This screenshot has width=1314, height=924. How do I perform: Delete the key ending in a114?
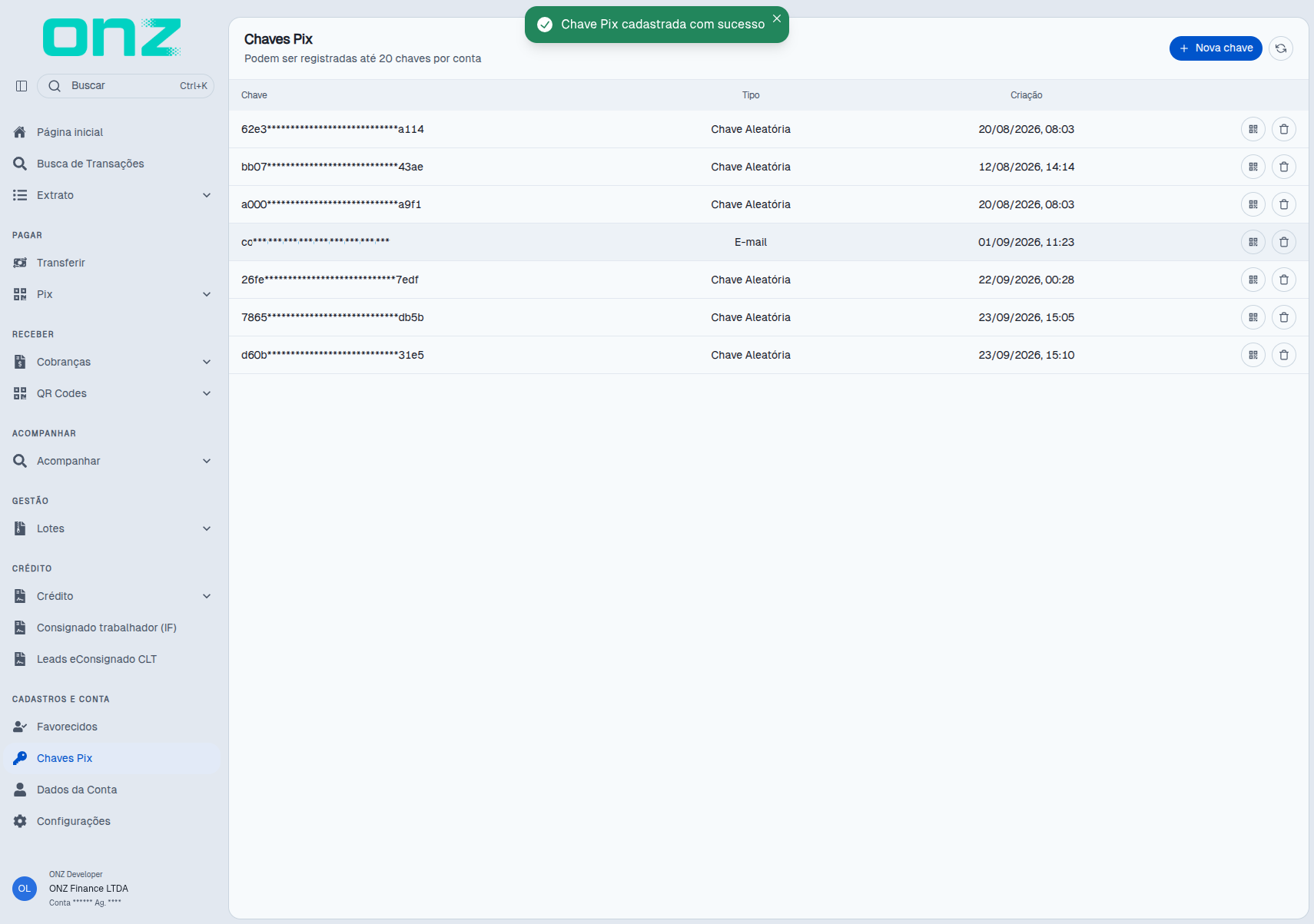point(1284,129)
